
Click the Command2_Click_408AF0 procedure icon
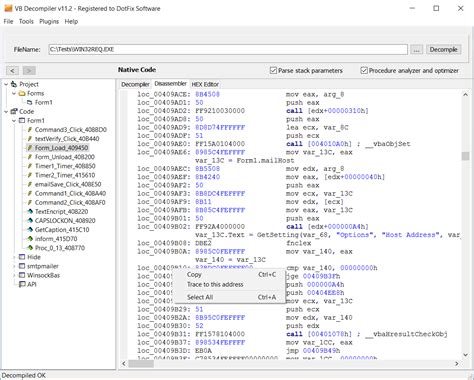coord(30,202)
